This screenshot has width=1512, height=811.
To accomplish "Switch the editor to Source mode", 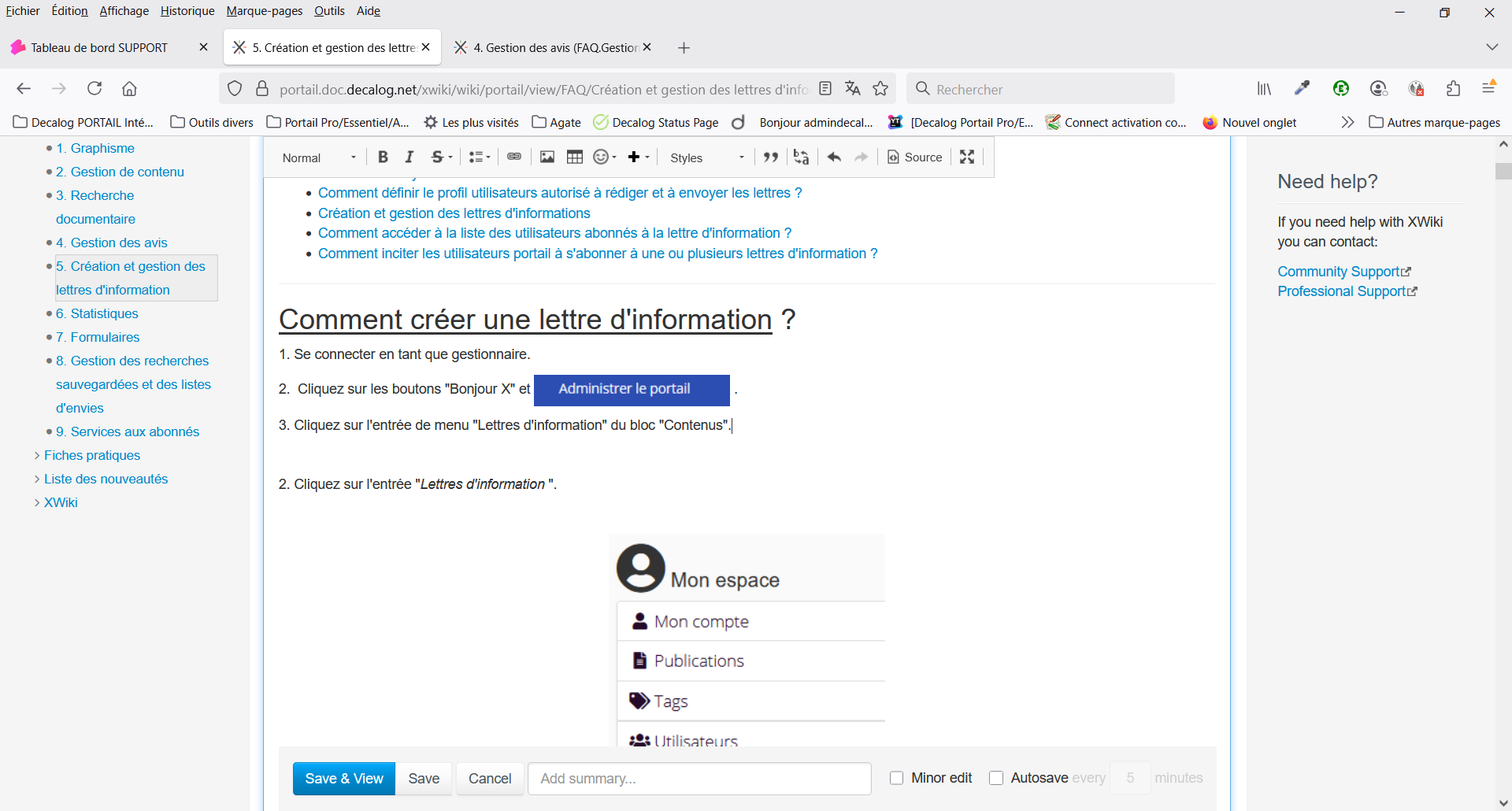I will point(915,157).
